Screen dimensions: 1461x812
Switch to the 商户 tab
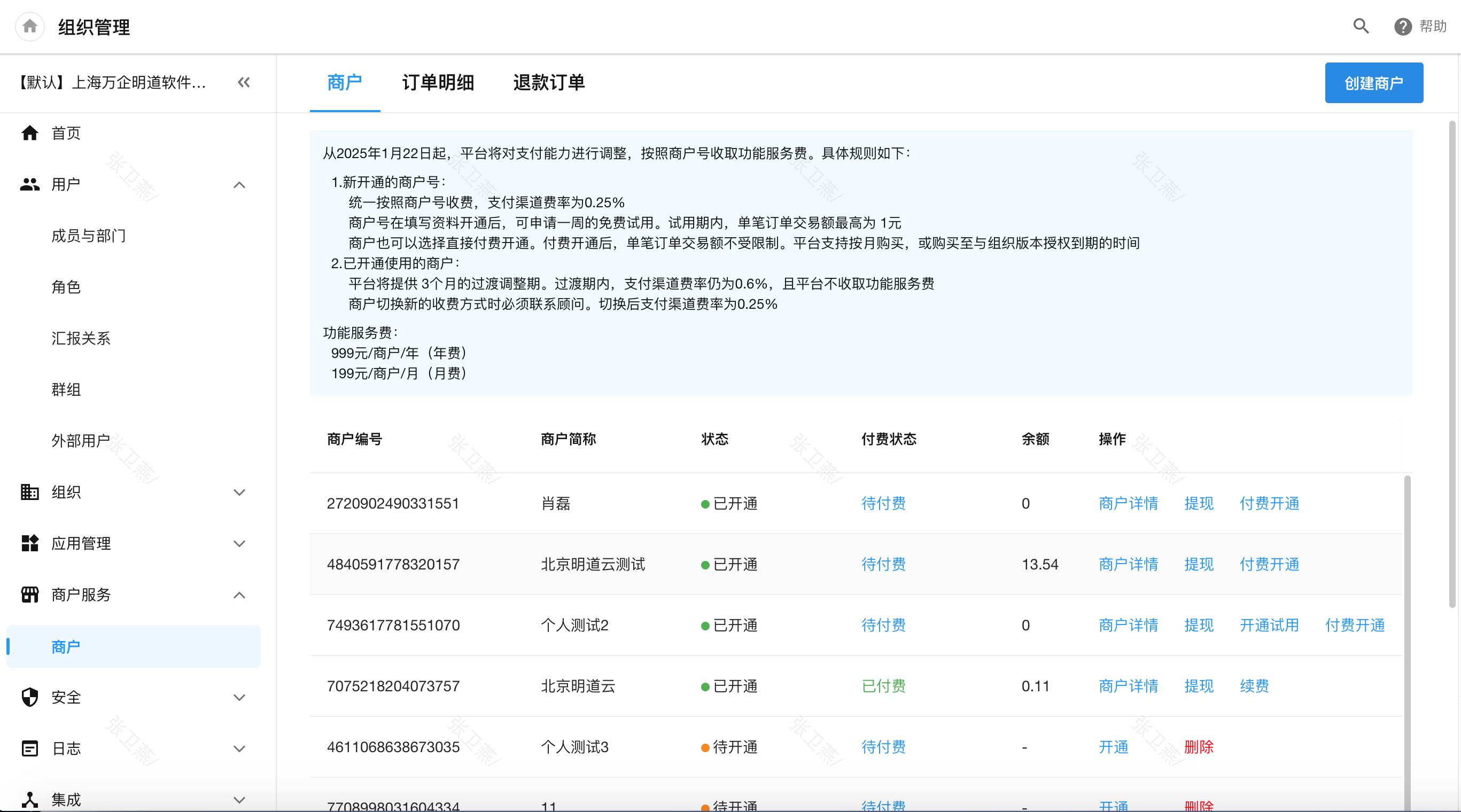coord(345,83)
